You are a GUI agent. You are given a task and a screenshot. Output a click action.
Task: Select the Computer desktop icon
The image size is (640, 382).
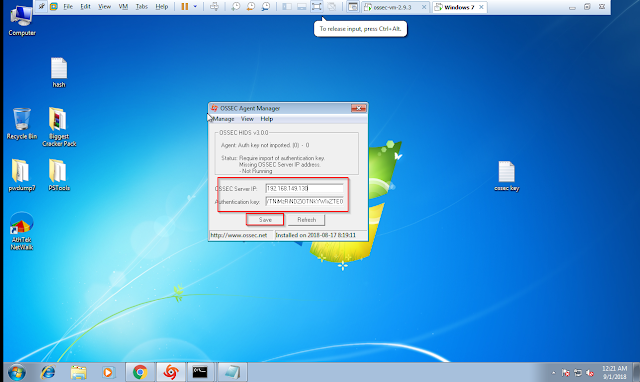[x=22, y=20]
